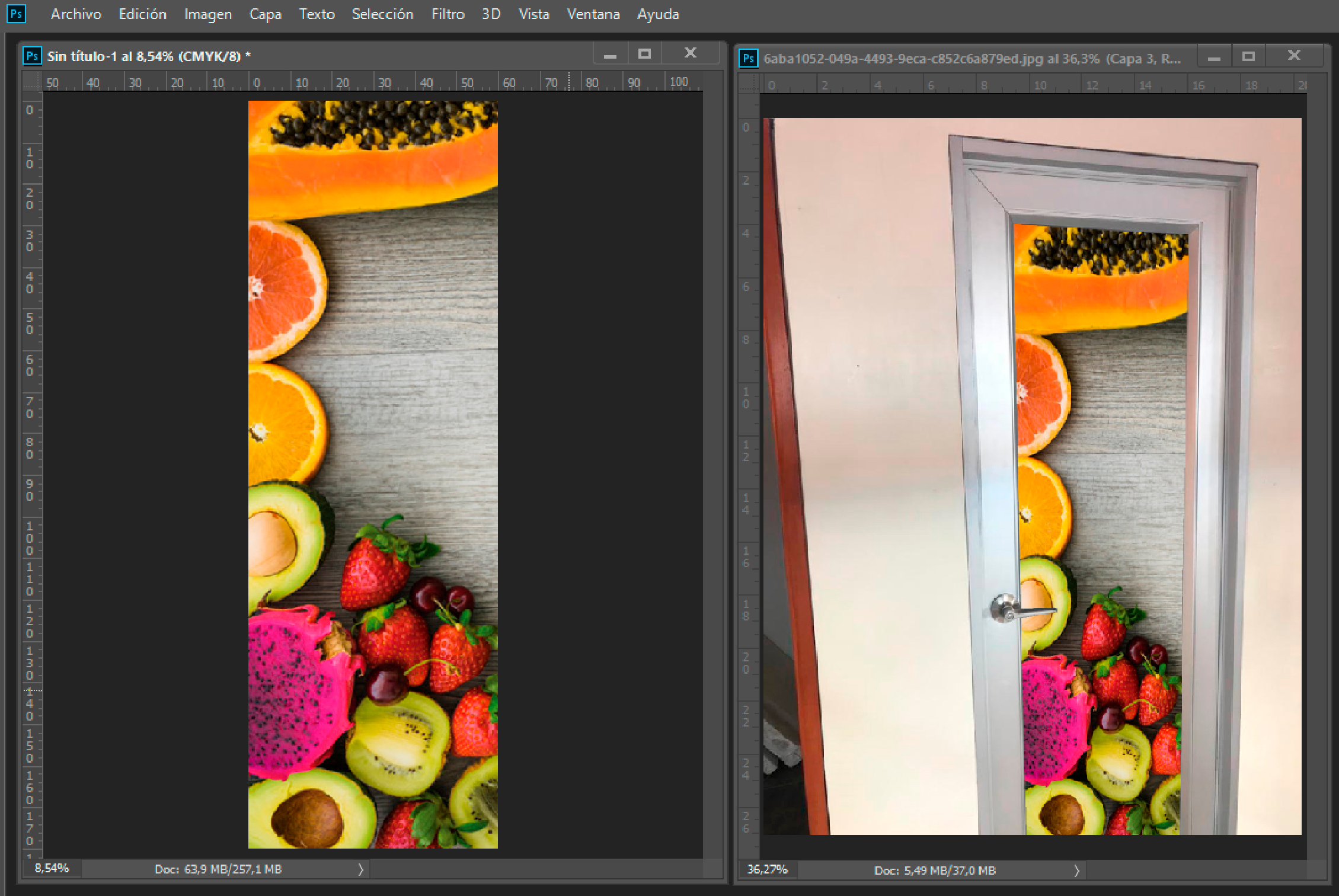Open the Filtro menu
The image size is (1339, 896).
tap(448, 14)
